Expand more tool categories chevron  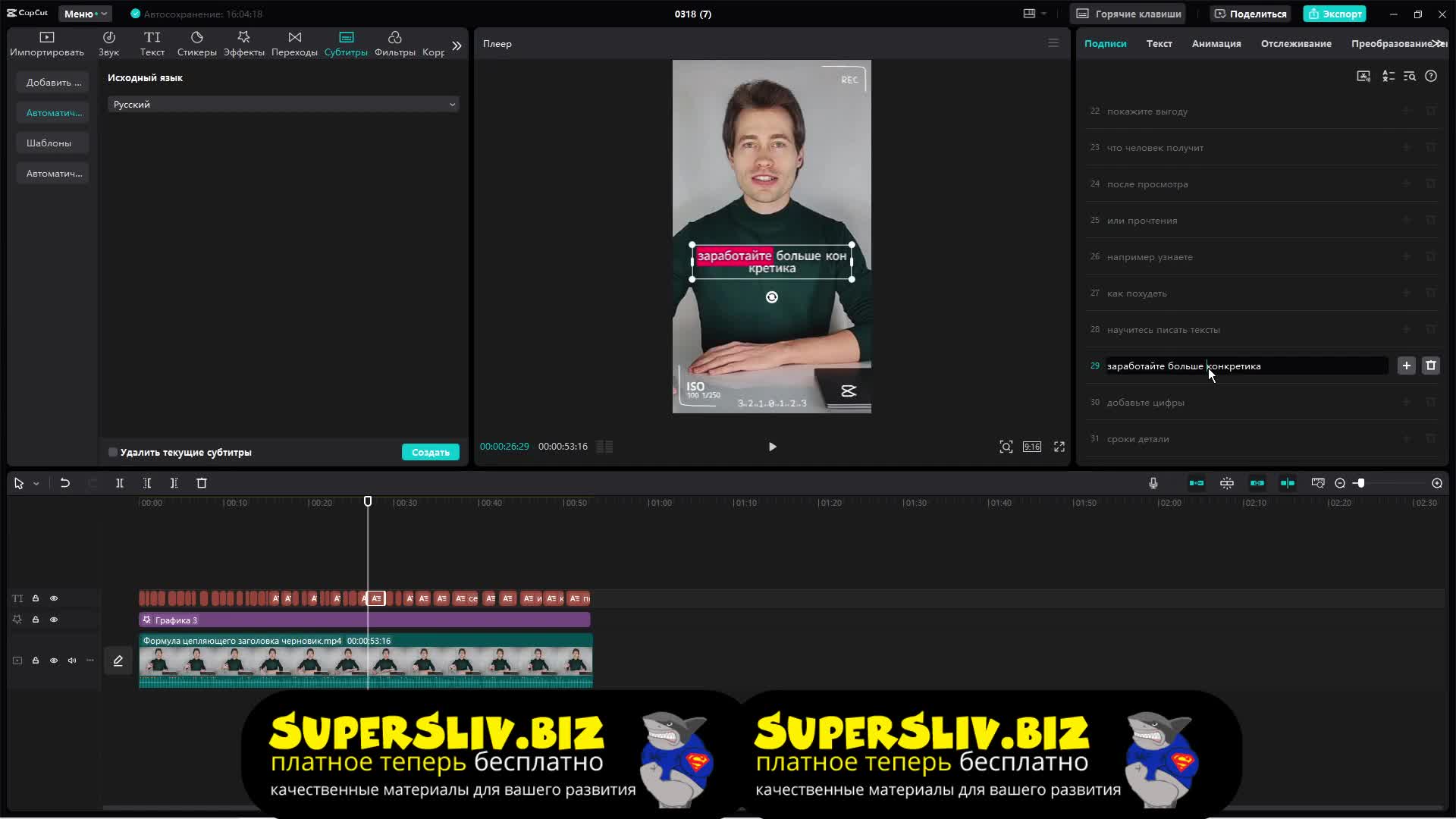[457, 45]
